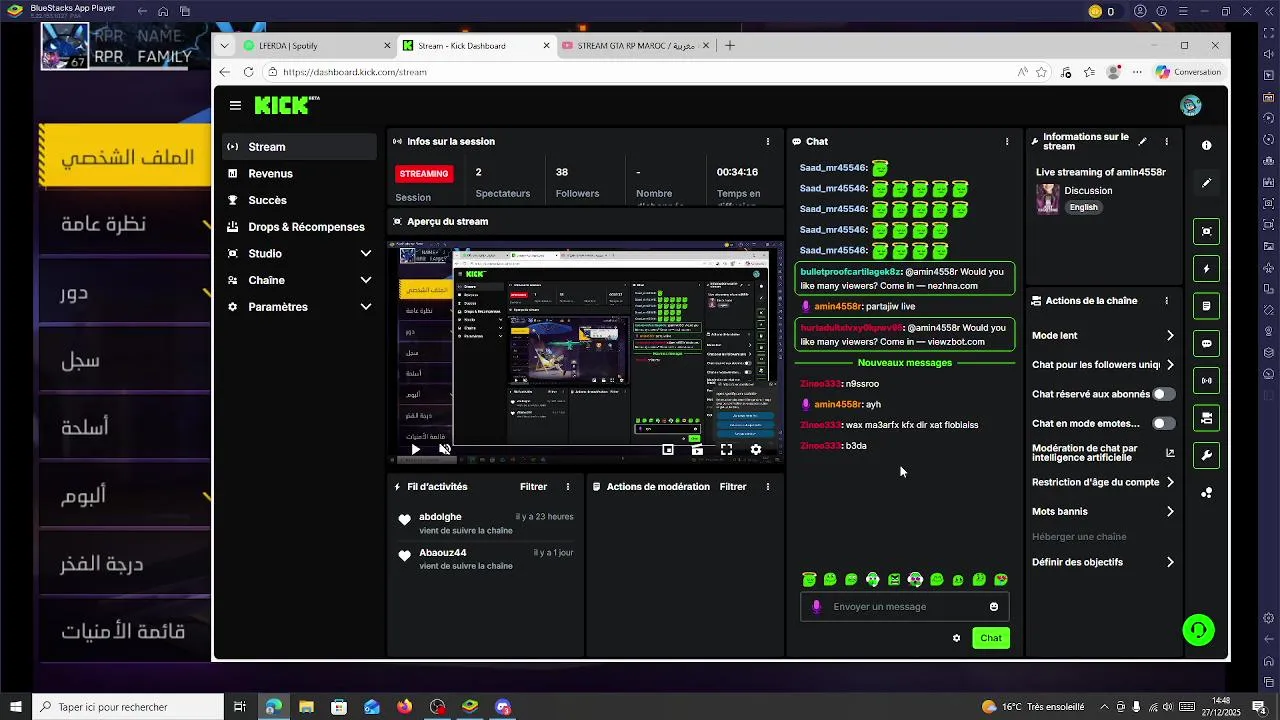
Task: Select Stream in the sidebar
Action: coord(299,147)
